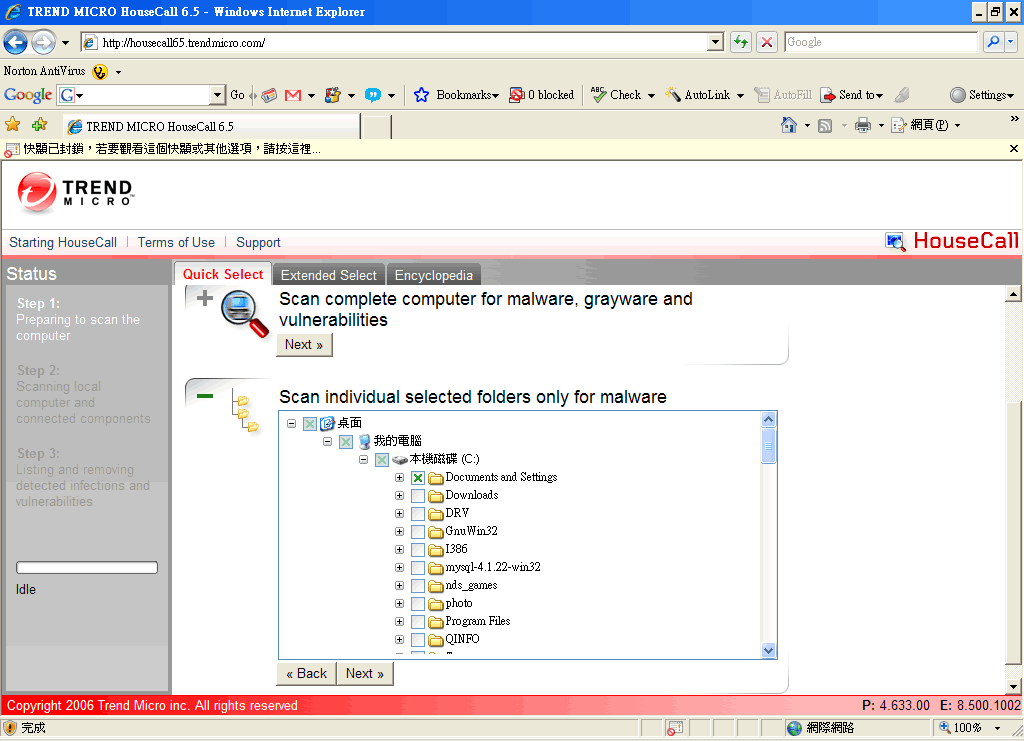The width and height of the screenshot is (1024, 741).
Task: Click the blue star Bookmarks icon
Action: tap(421, 95)
